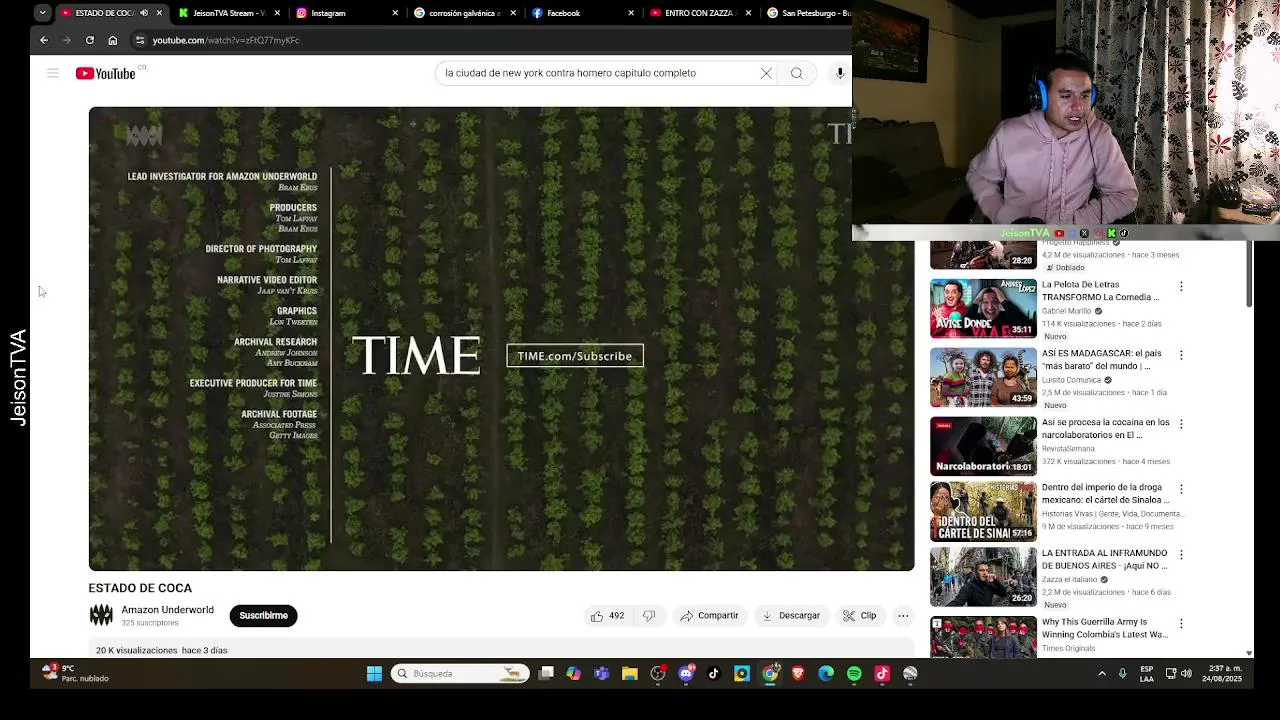
Task: Switch to the JeisonTVA Stream tab
Action: [x=224, y=13]
